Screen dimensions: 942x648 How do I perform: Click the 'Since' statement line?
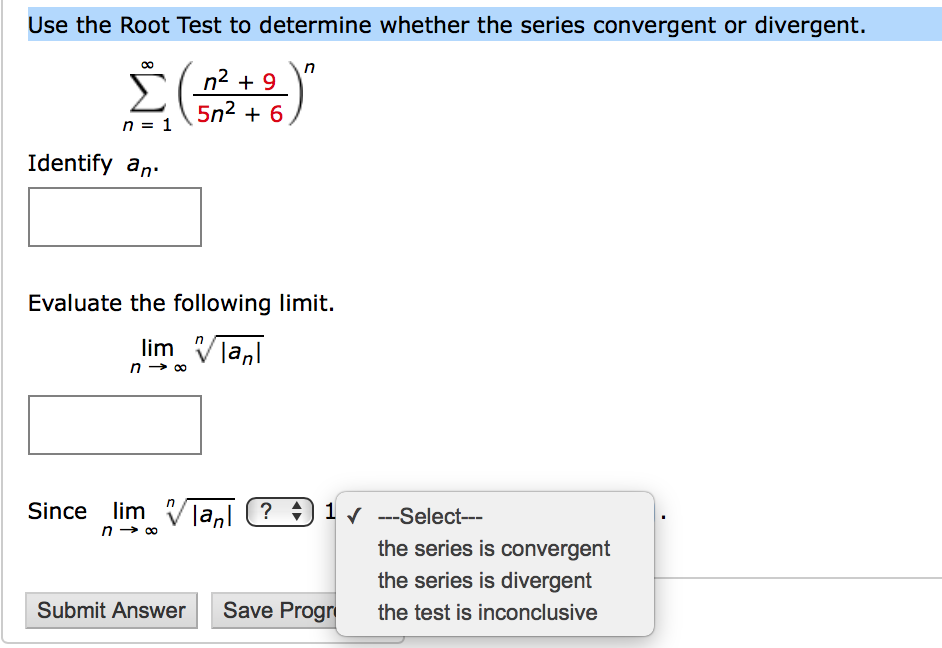point(57,511)
